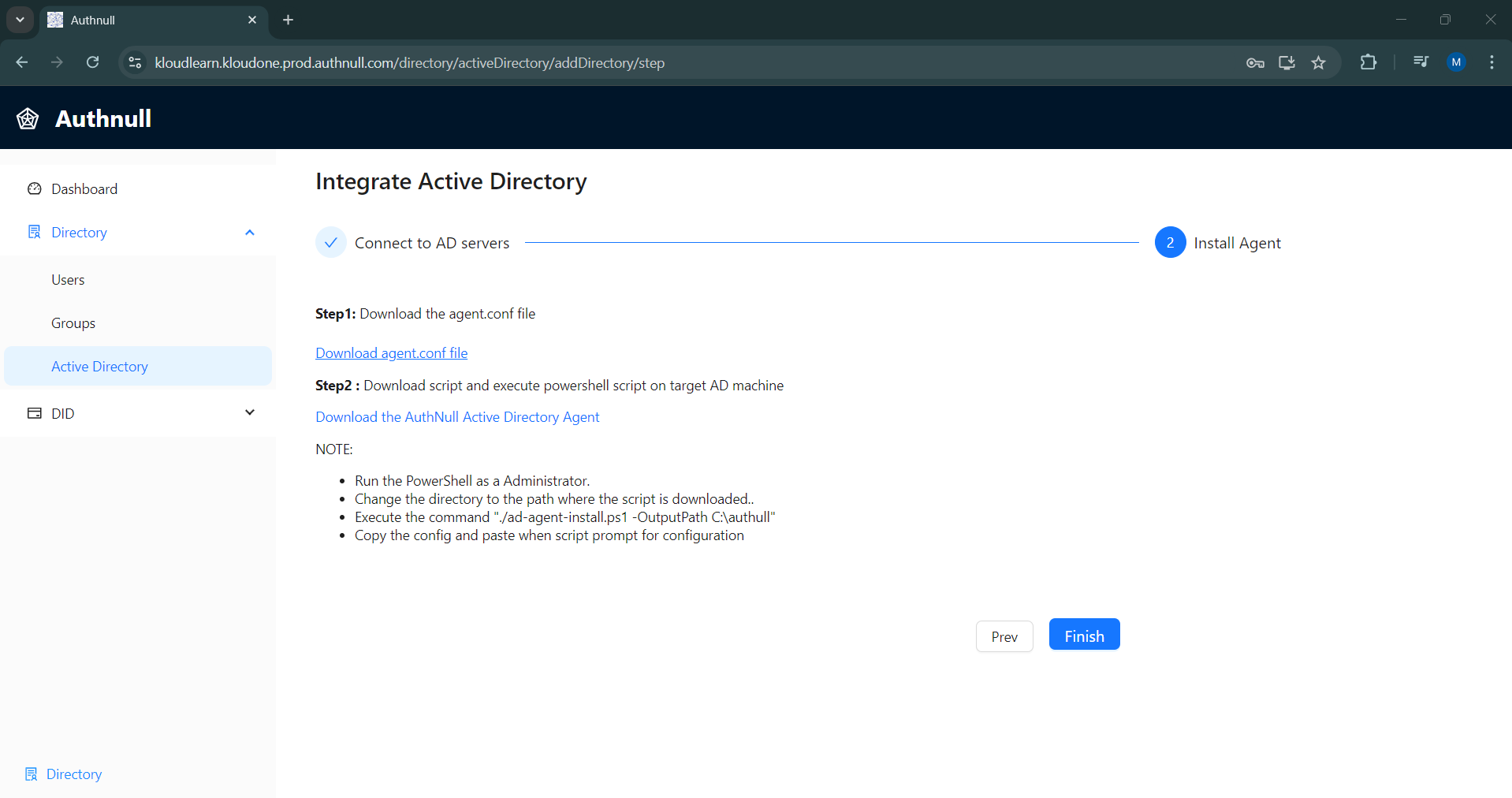
Task: Expand the DID menu chevron
Action: [250, 412]
